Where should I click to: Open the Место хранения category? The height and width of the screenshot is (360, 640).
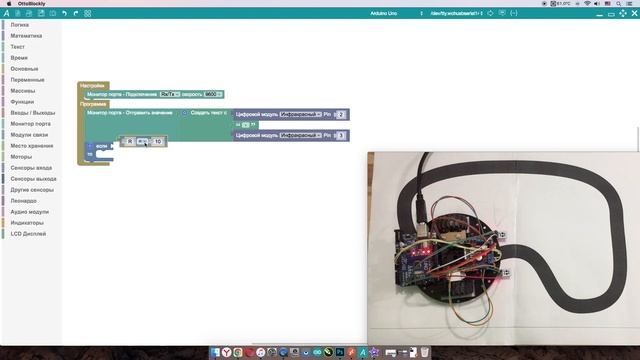tap(32, 146)
